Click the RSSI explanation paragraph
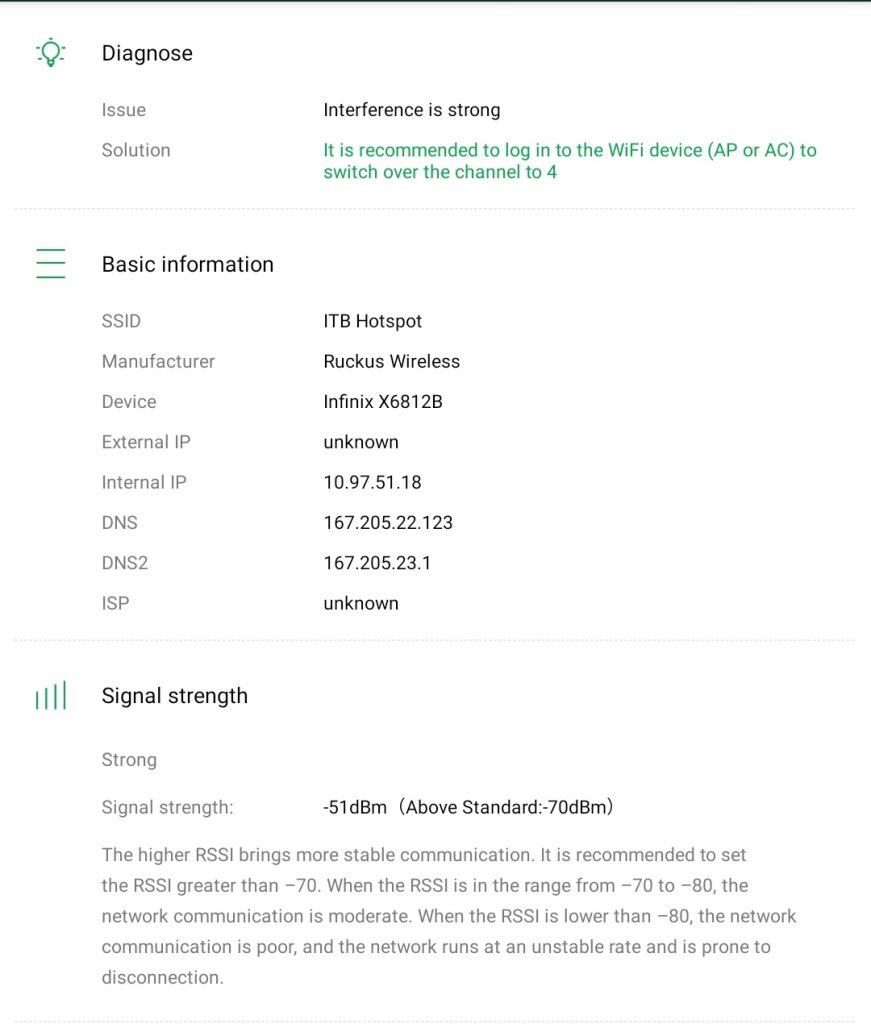This screenshot has height=1024, width=871. tap(448, 916)
